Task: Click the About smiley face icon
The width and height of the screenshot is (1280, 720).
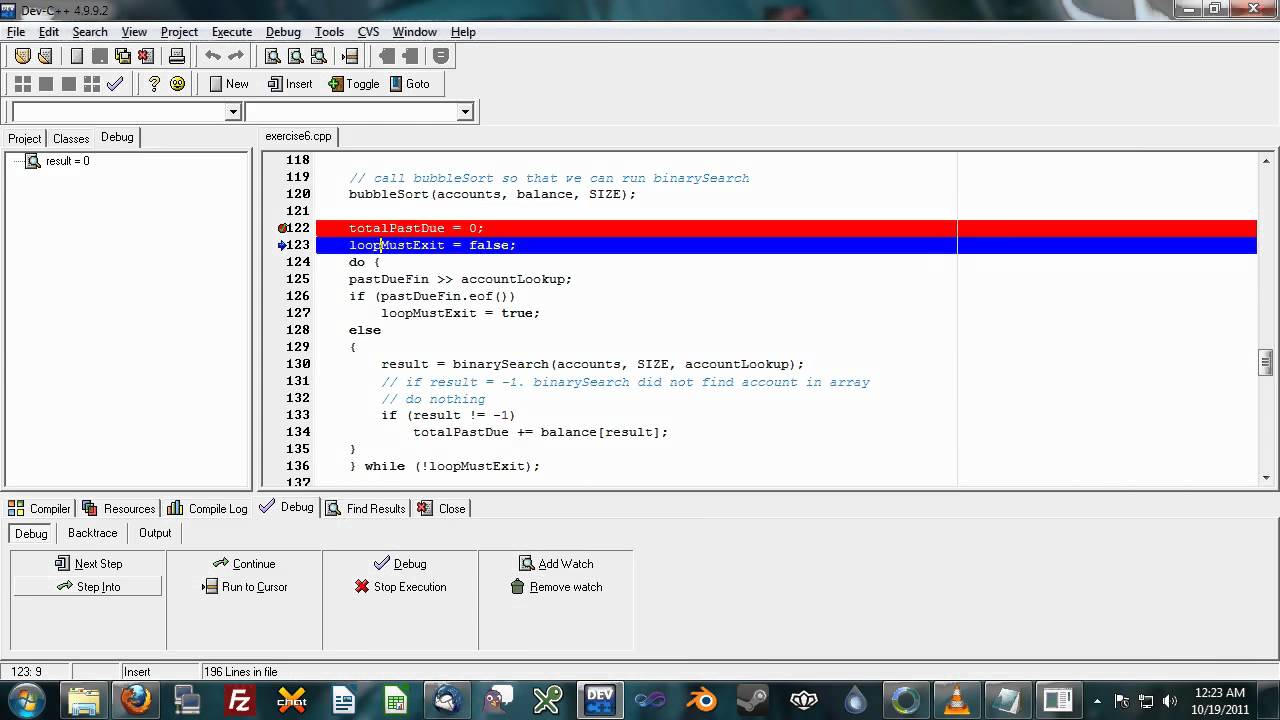Action: (177, 84)
